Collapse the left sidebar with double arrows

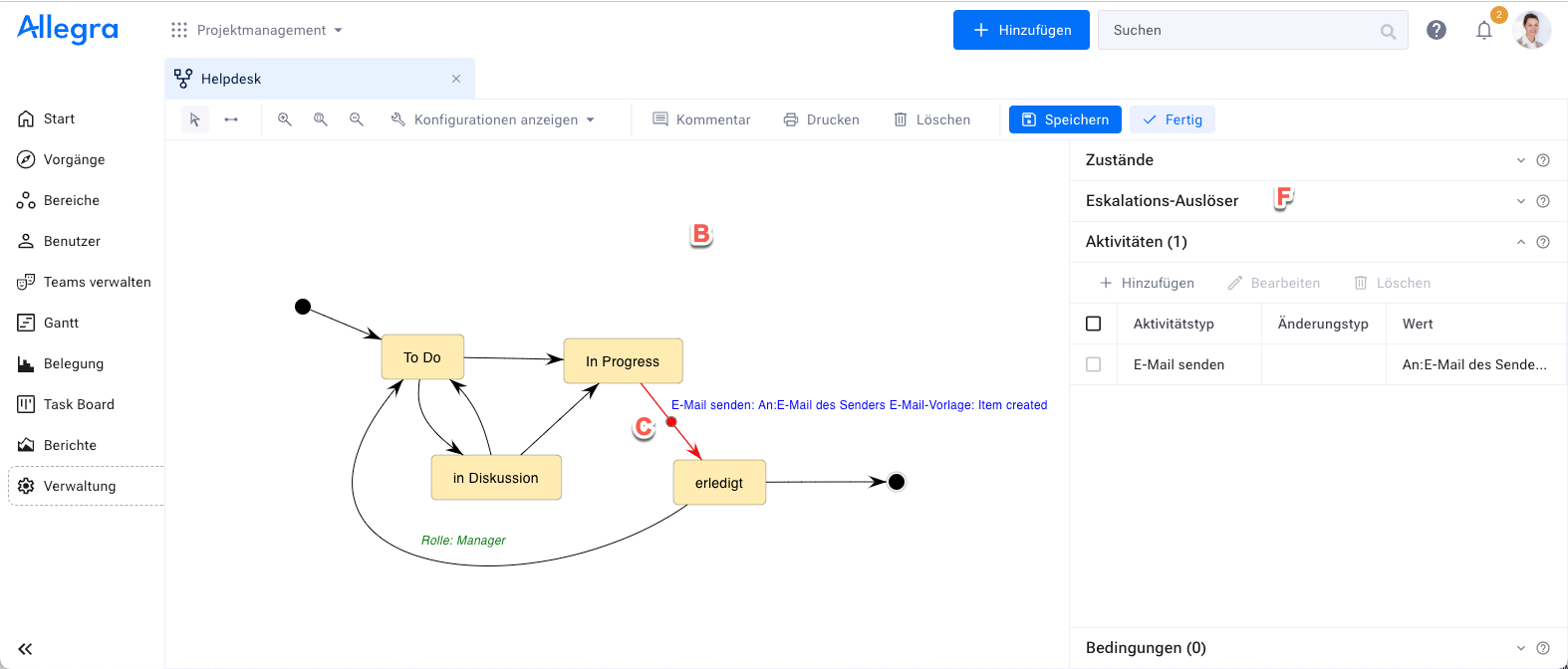point(25,649)
